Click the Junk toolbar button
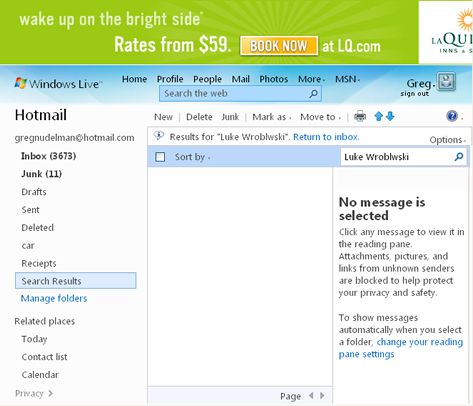473x406 pixels. tap(230, 117)
